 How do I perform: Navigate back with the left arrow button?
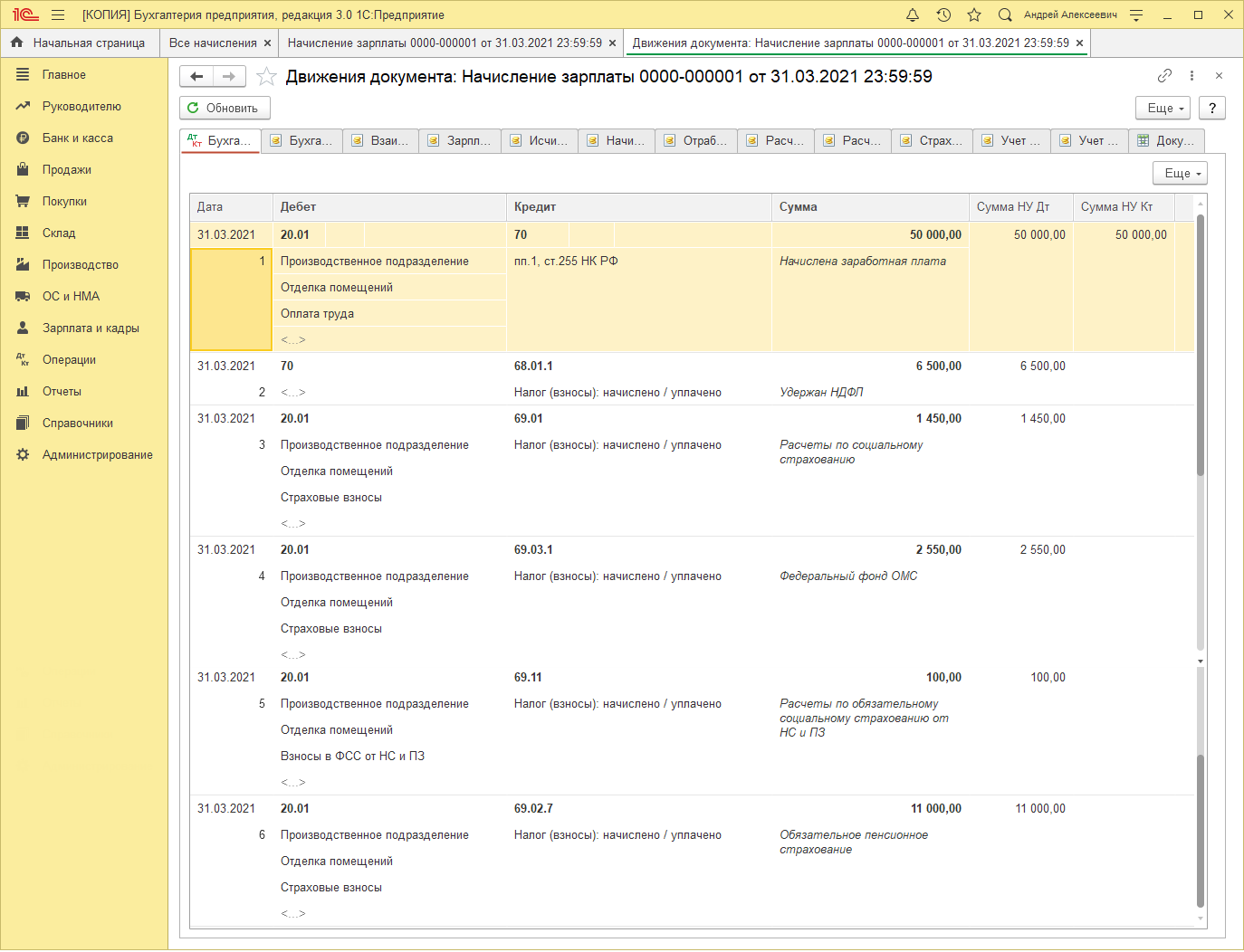[196, 77]
